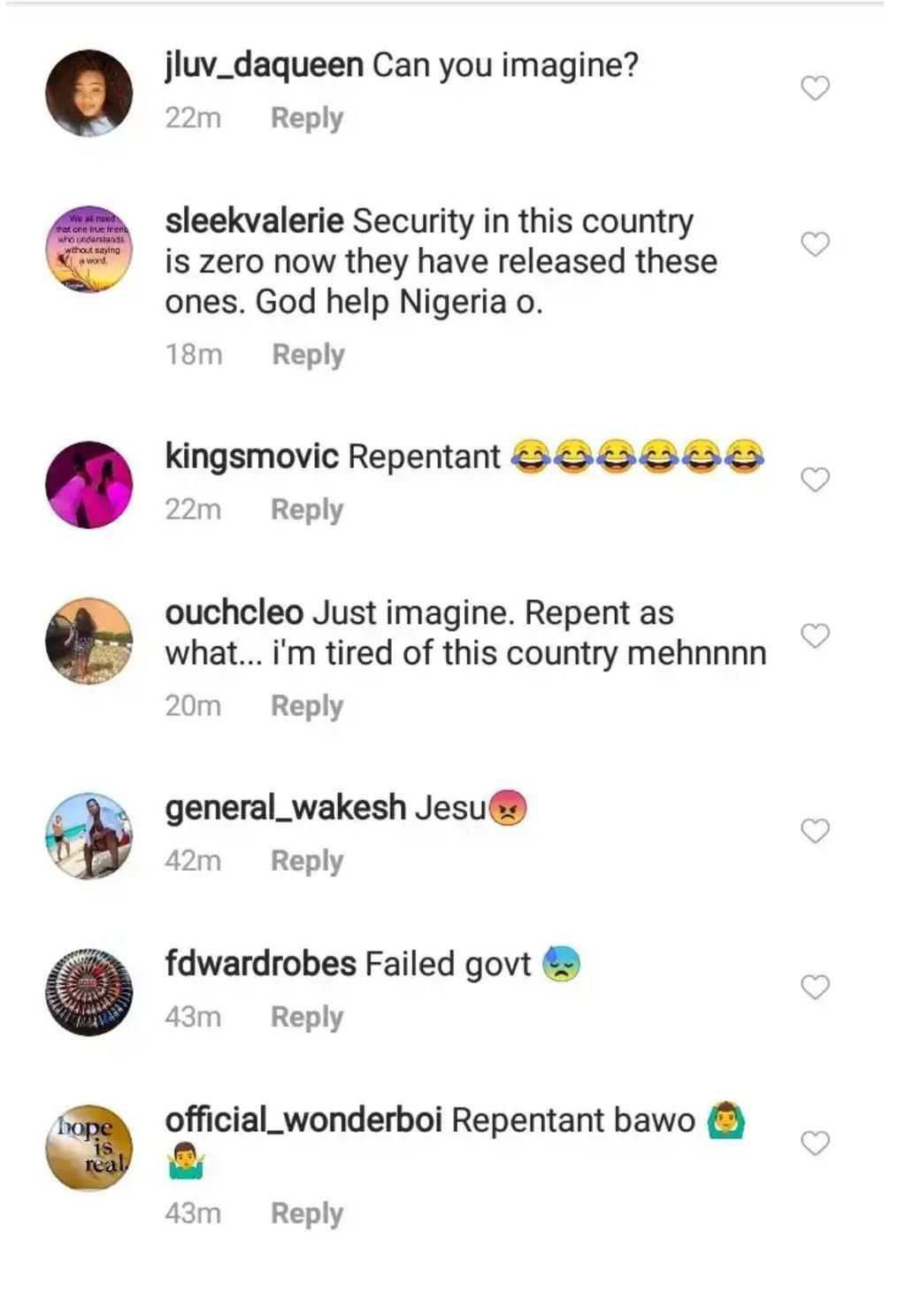Like ouchcleo's comment using the heart
The width and height of the screenshot is (906, 1316).
pyautogui.click(x=815, y=634)
